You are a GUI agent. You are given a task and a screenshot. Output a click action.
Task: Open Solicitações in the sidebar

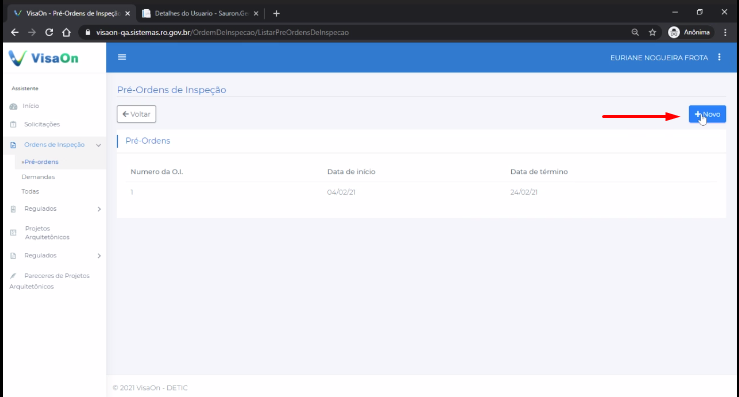pyautogui.click(x=42, y=124)
